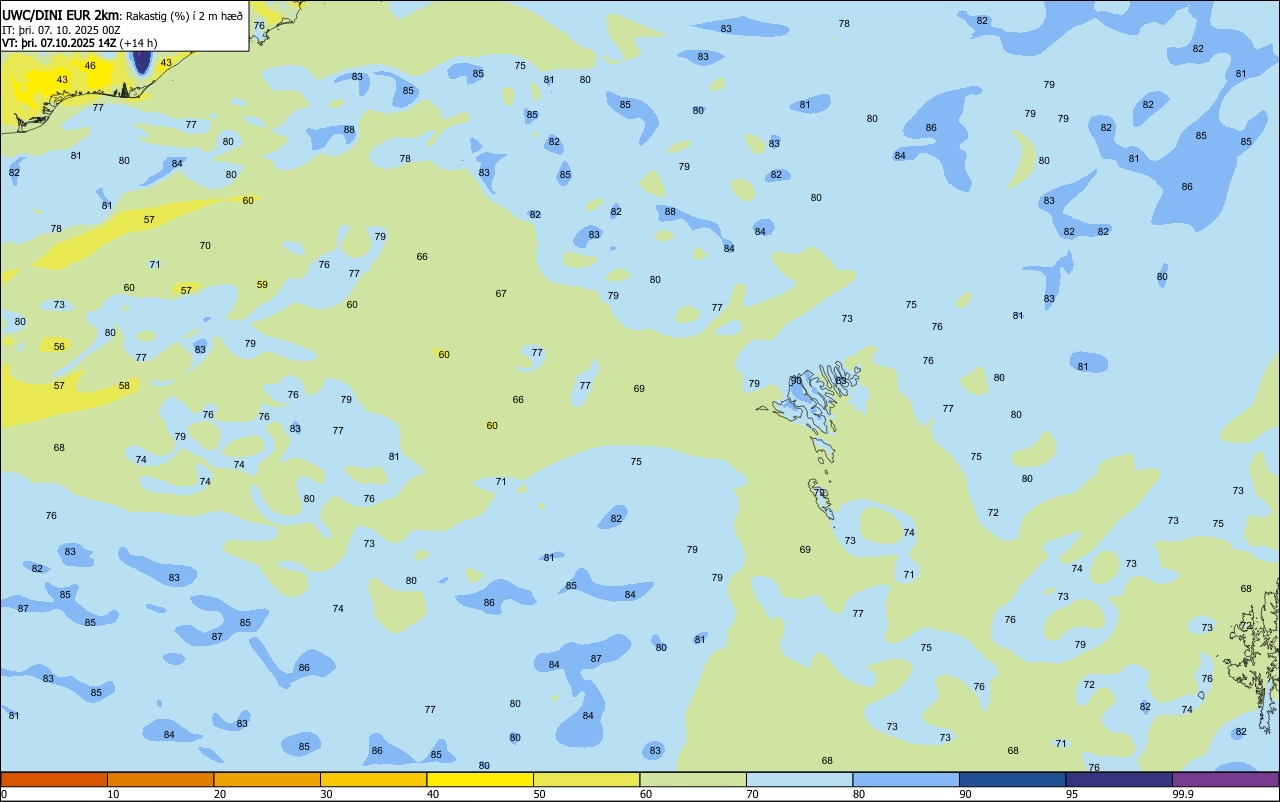Click the '20' legend tick label
1280x802 pixels.
coord(220,794)
